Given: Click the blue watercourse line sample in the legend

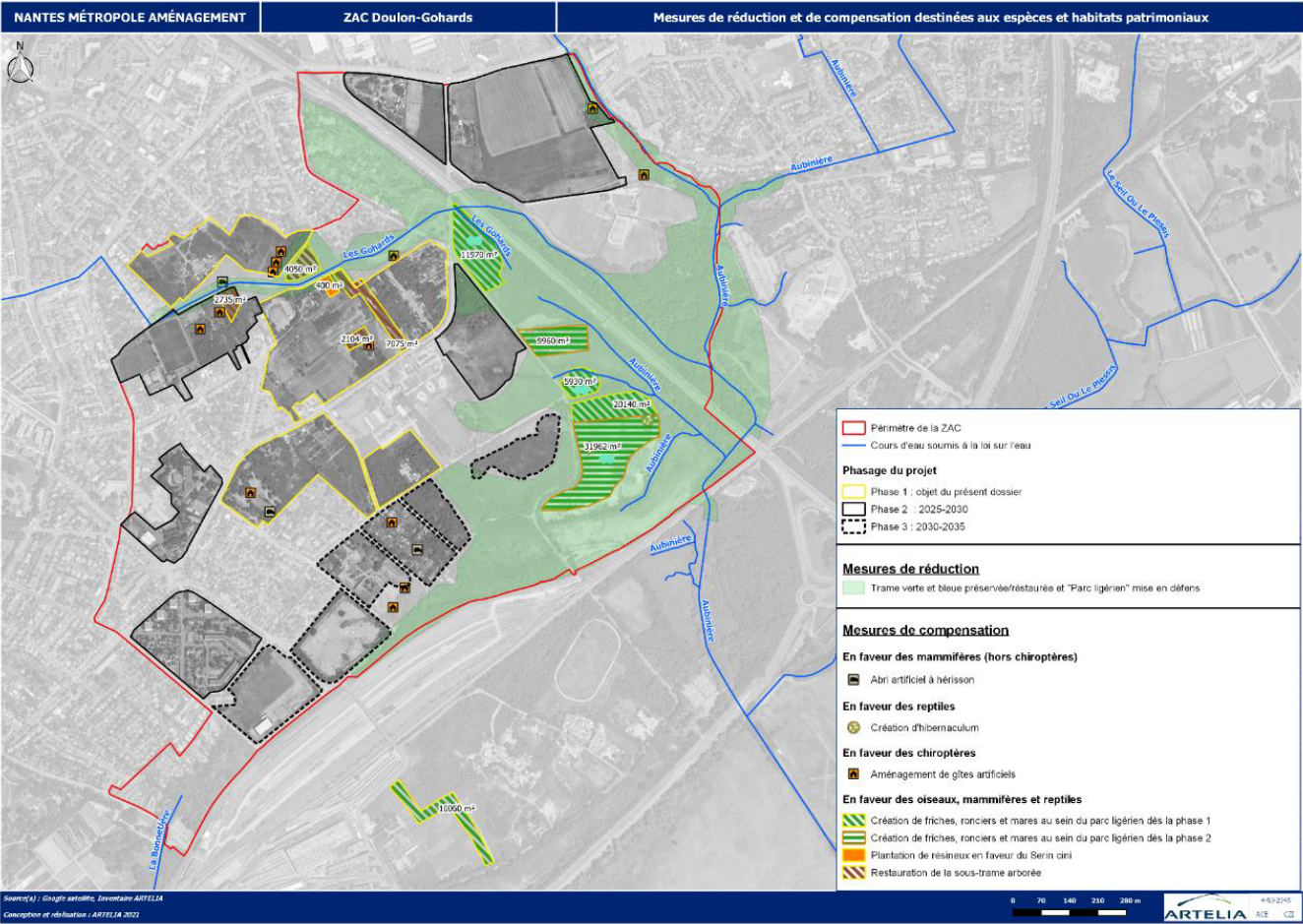Looking at the screenshot, I should tap(853, 446).
